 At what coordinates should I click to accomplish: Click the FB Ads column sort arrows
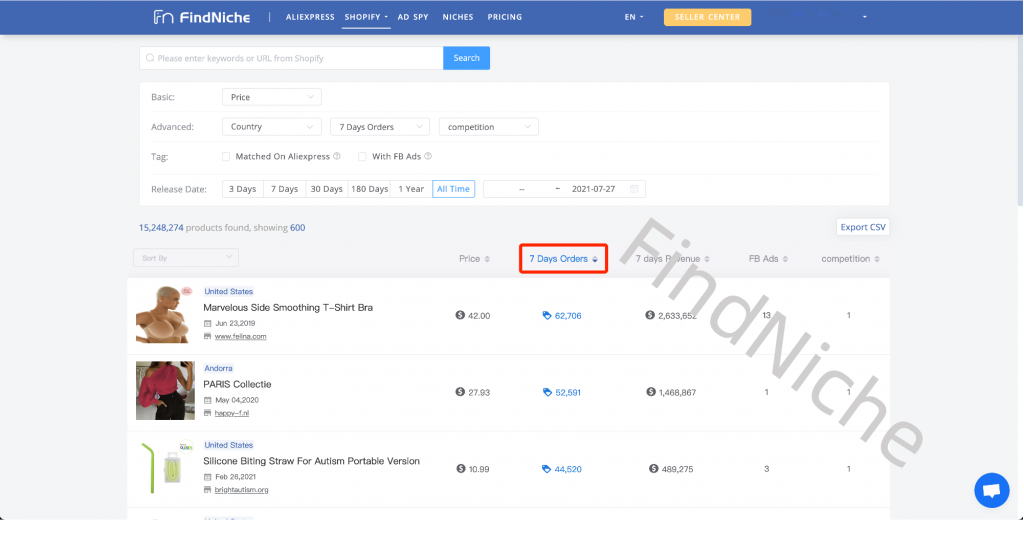click(x=785, y=259)
